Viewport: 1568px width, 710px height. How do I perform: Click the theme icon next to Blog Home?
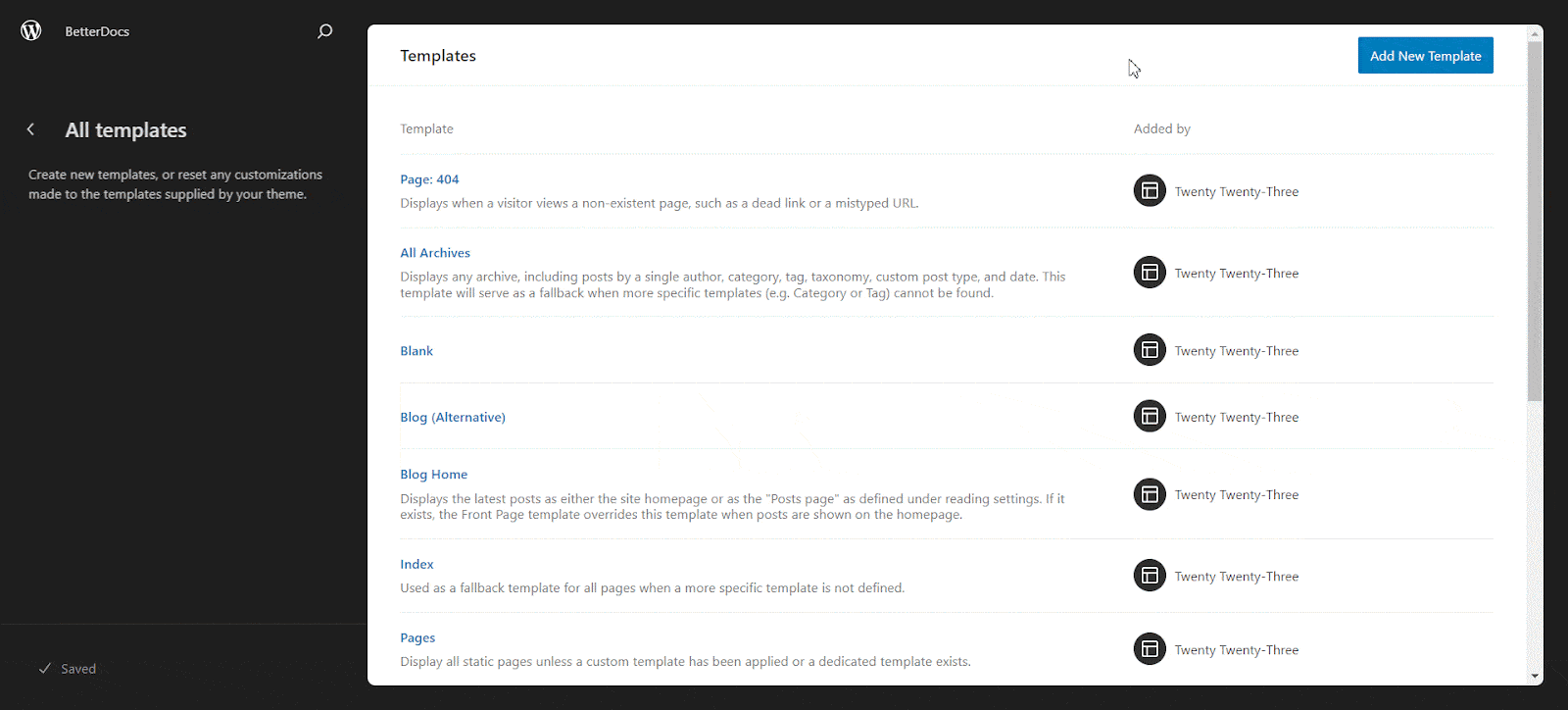tap(1149, 494)
